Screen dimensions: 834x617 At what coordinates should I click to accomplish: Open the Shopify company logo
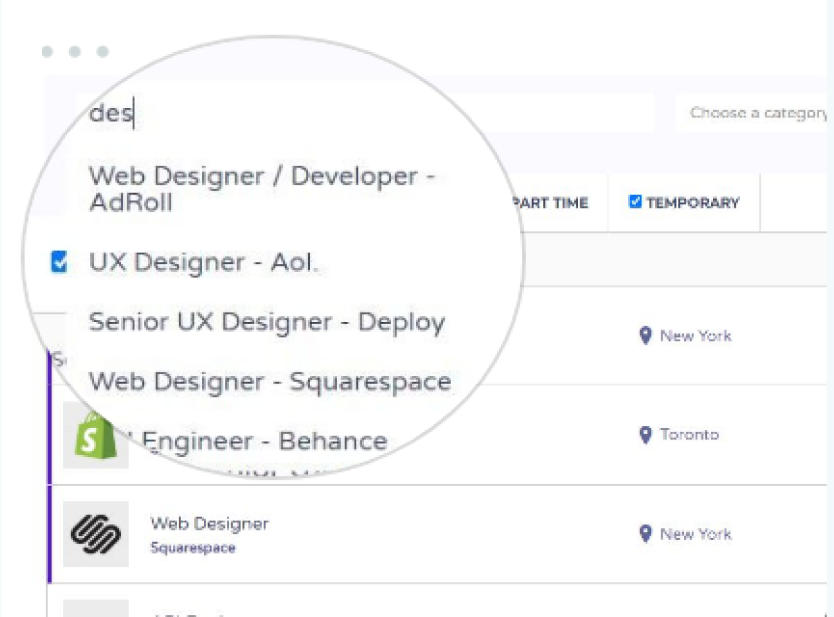tap(96, 435)
